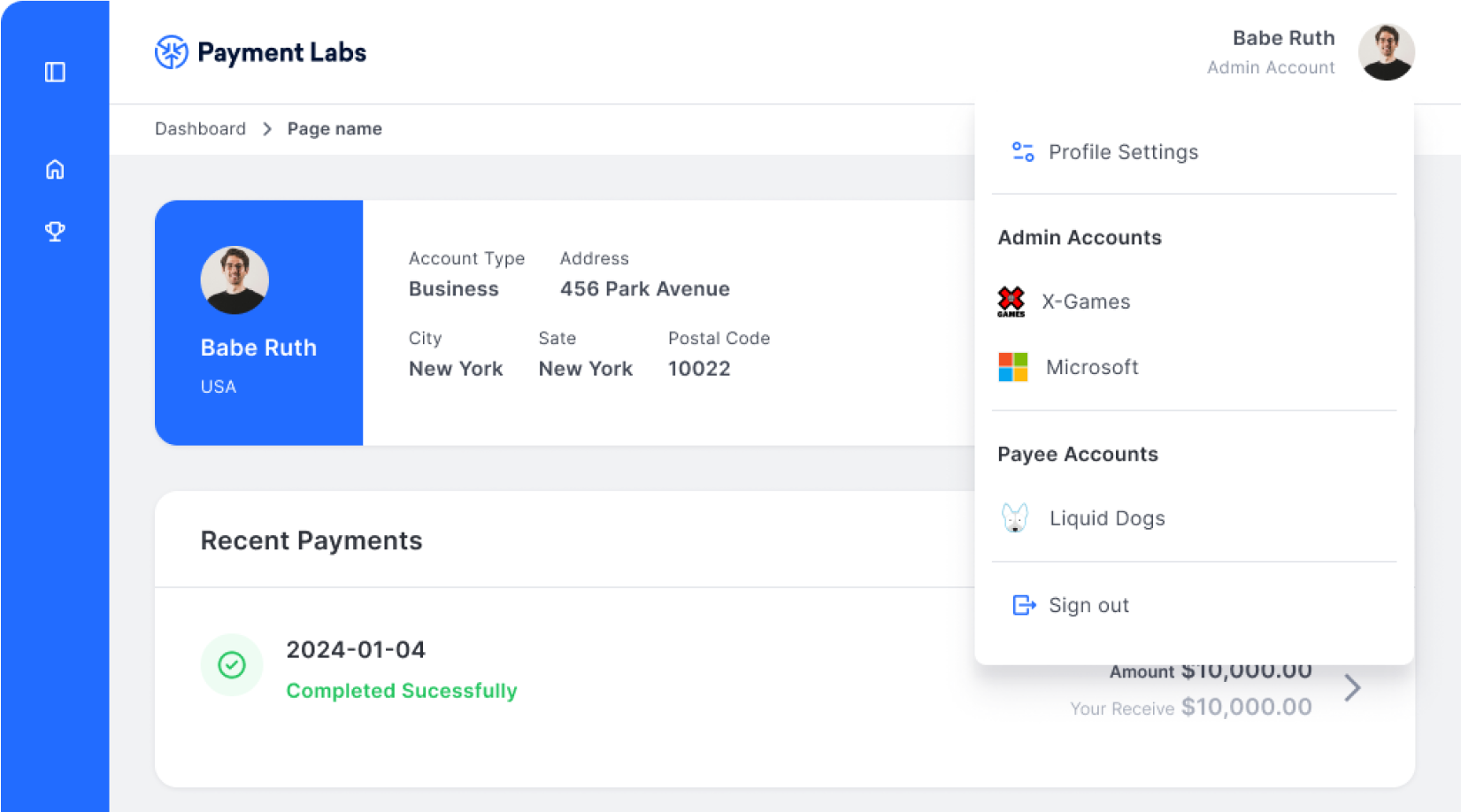Expand the payment details via the right chevron
1461x812 pixels.
(1351, 687)
